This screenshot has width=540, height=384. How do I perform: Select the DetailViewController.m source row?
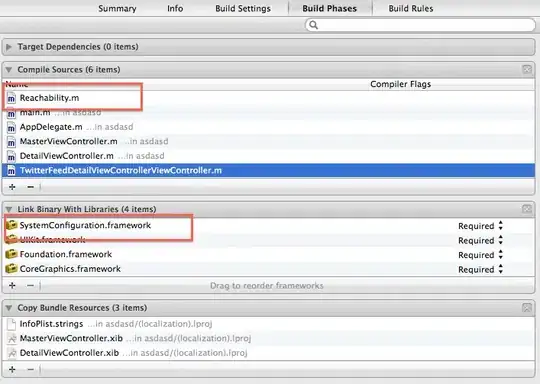(x=269, y=156)
